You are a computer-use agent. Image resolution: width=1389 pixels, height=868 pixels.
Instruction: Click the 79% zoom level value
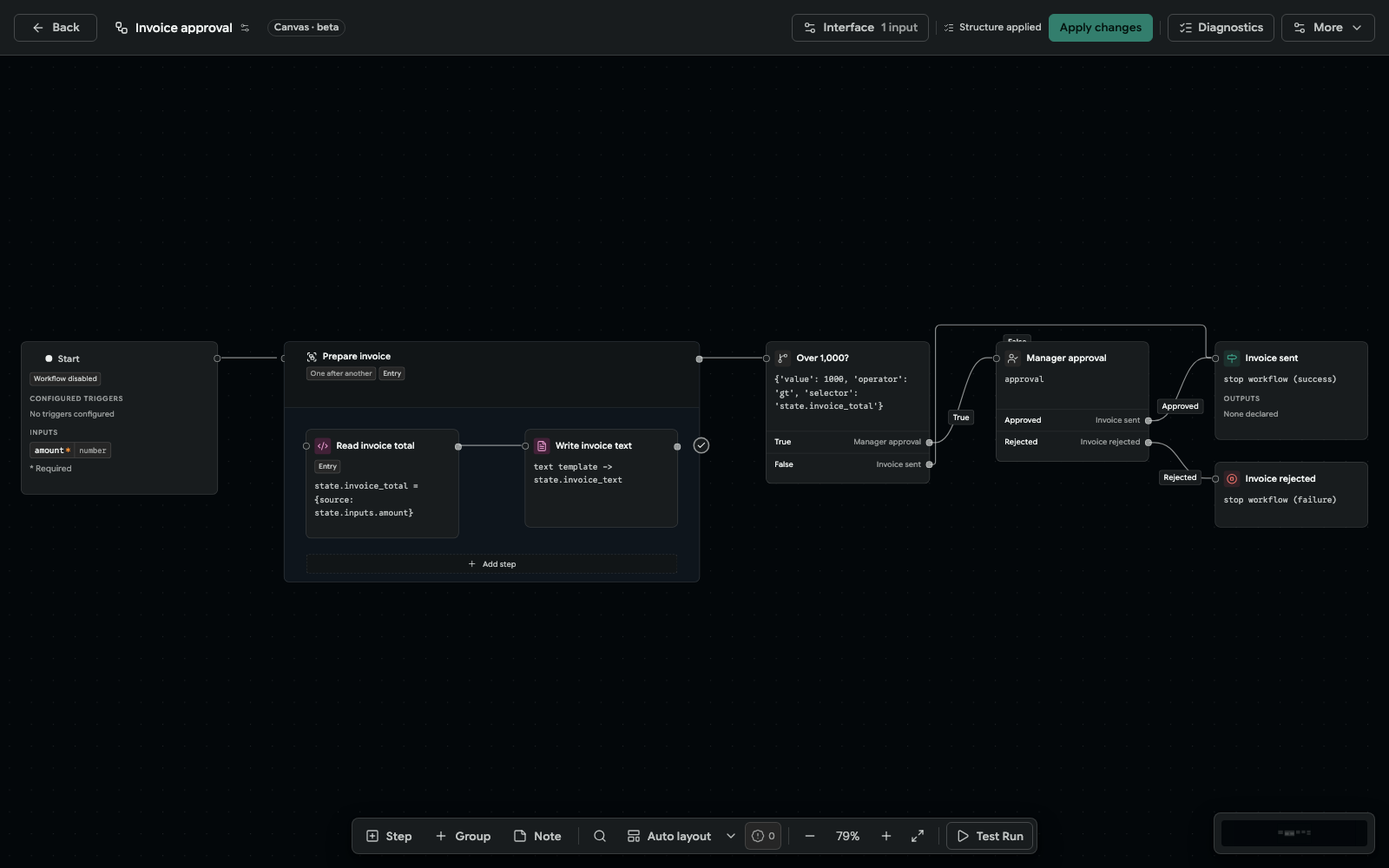[x=848, y=837]
